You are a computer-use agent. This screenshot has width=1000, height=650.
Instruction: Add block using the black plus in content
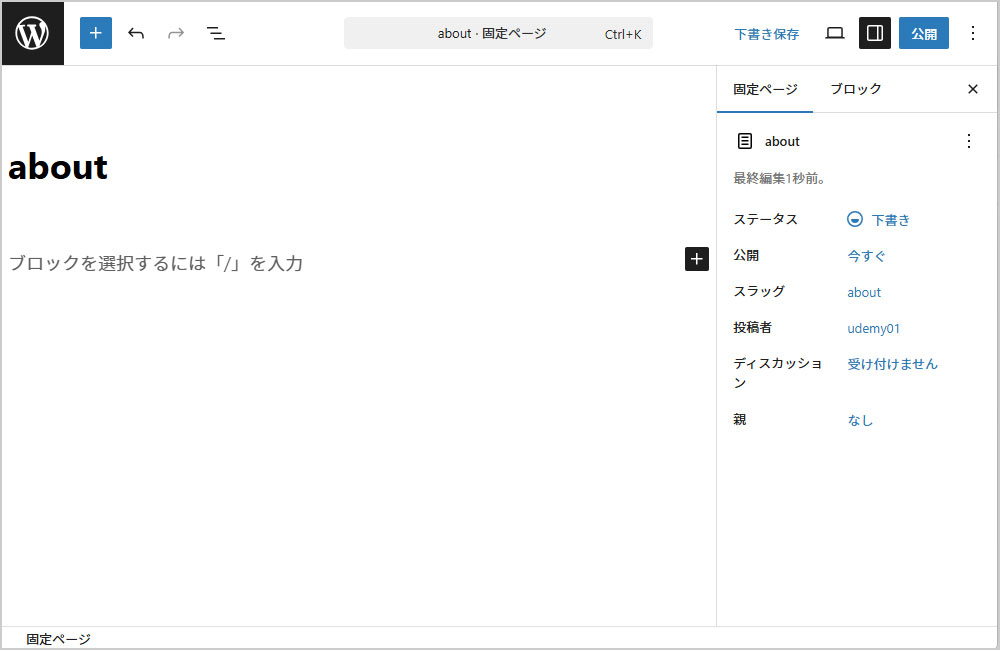click(x=697, y=259)
